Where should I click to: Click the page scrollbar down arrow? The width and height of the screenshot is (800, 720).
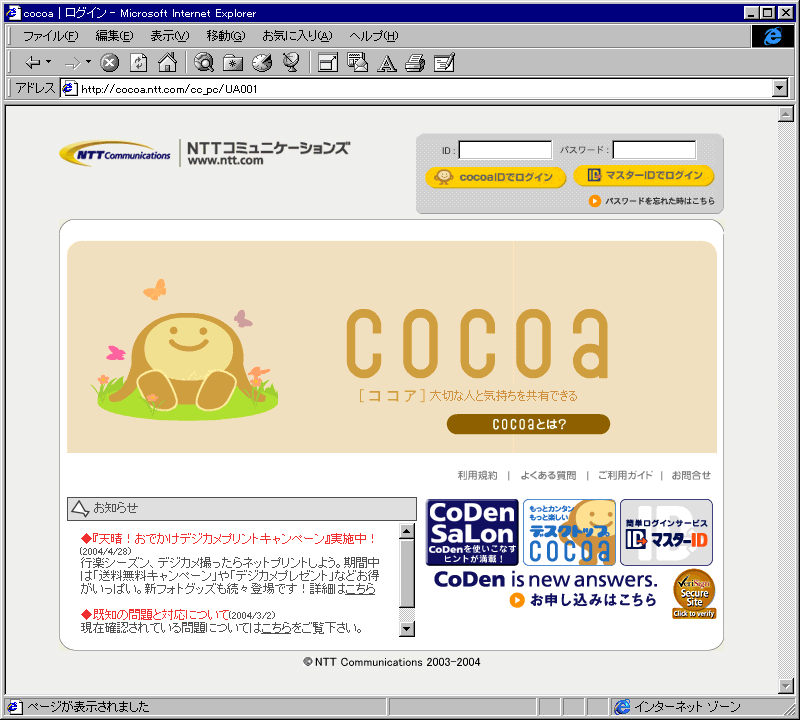[786, 686]
